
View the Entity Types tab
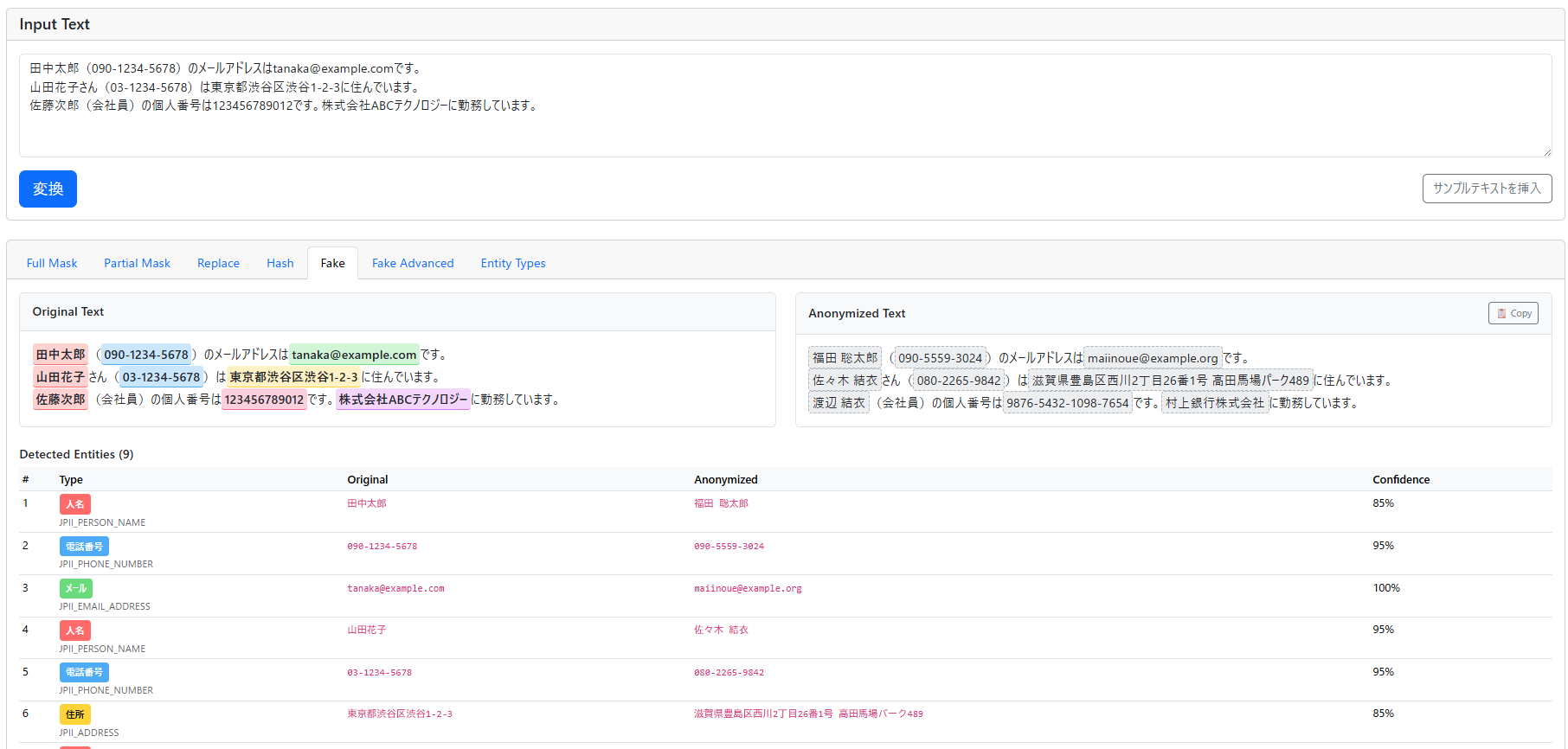tap(513, 263)
